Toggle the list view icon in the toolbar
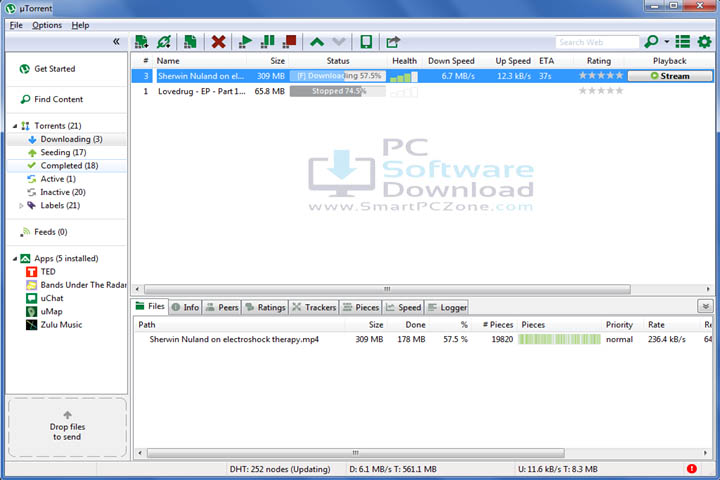 [x=682, y=42]
